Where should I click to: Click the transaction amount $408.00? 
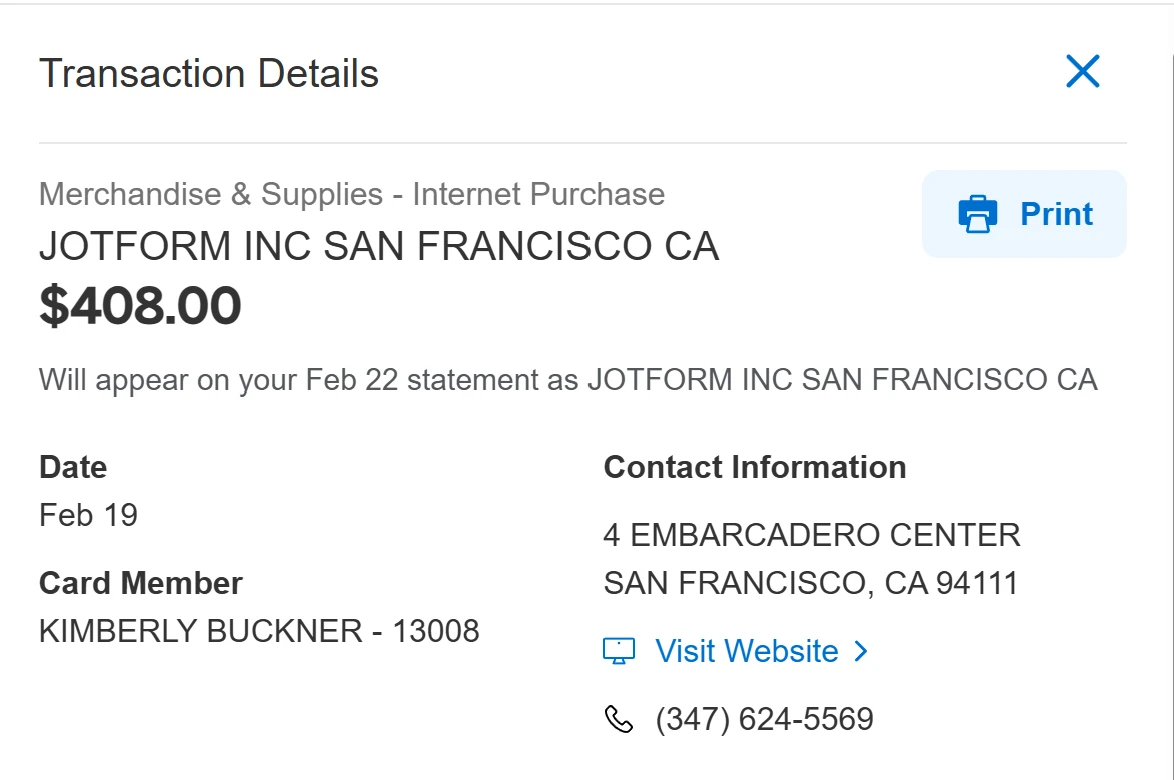[139, 306]
